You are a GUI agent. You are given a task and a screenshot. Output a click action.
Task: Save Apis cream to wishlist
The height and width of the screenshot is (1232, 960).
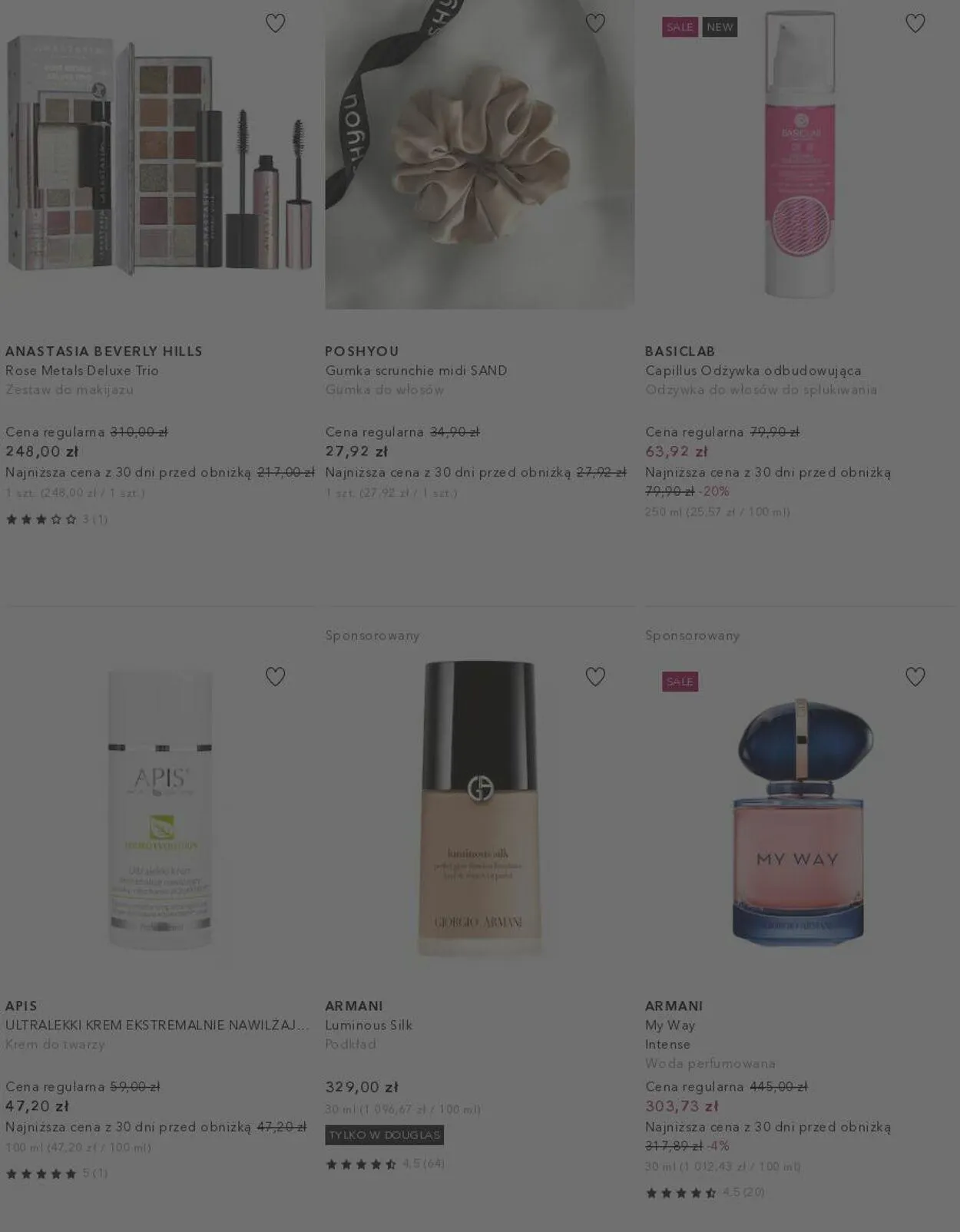[275, 676]
